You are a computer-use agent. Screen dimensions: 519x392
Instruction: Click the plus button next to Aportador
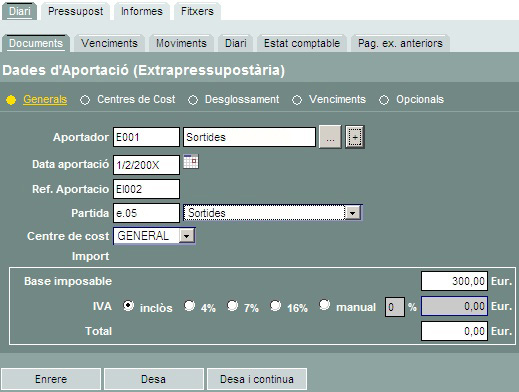coord(355,137)
